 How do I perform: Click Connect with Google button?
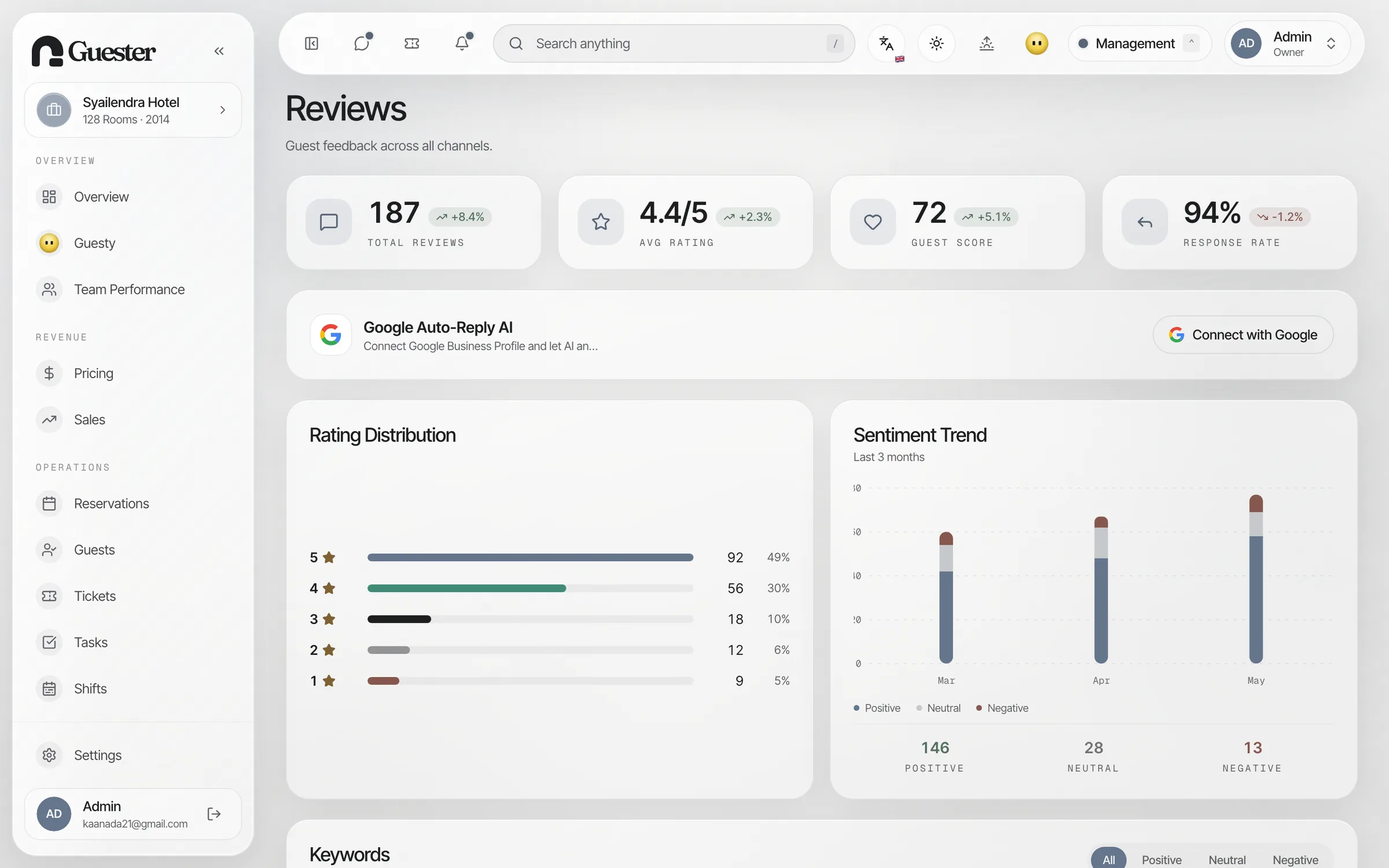click(1243, 334)
